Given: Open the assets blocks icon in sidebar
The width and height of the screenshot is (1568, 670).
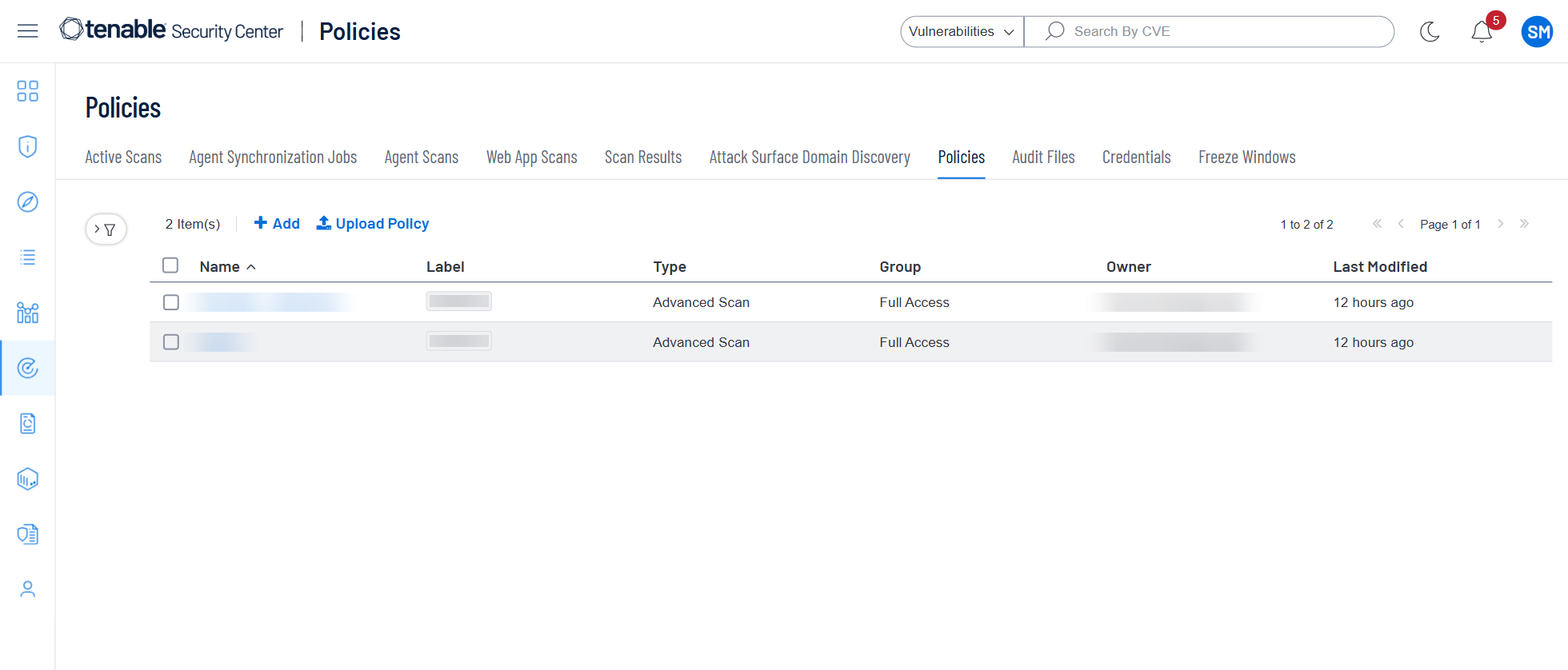Looking at the screenshot, I should (x=28, y=313).
